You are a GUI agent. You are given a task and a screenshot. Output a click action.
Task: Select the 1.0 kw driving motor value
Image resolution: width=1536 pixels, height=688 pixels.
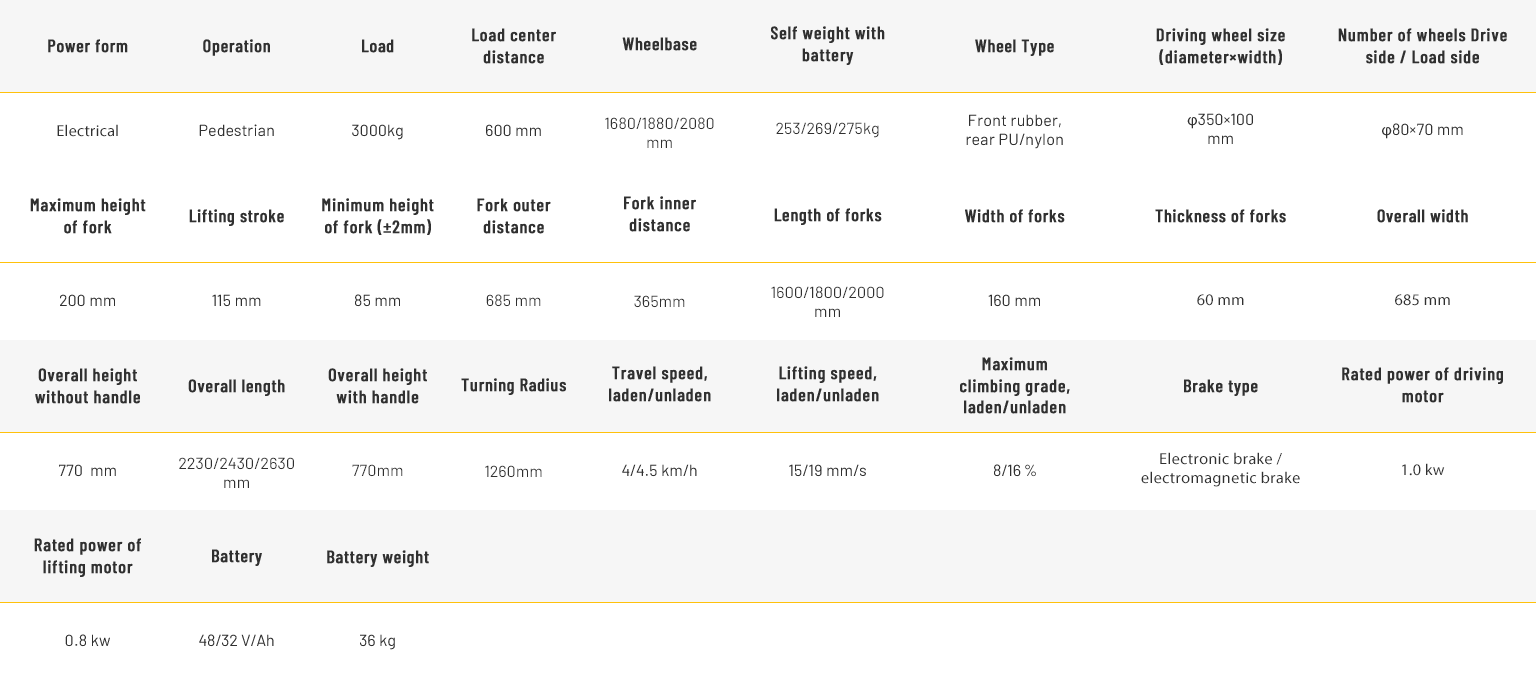1422,470
